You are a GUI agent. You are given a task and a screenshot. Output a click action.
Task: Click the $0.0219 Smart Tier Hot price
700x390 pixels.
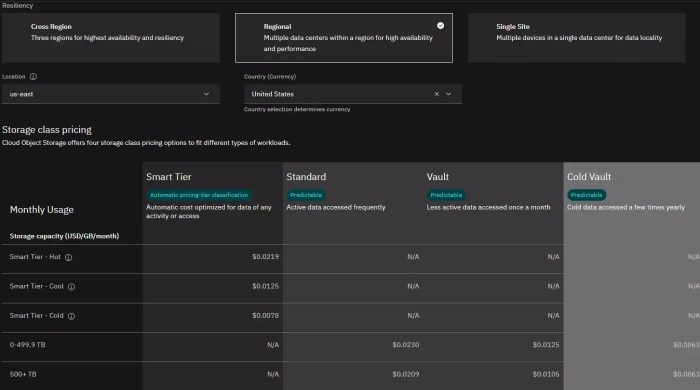265,257
